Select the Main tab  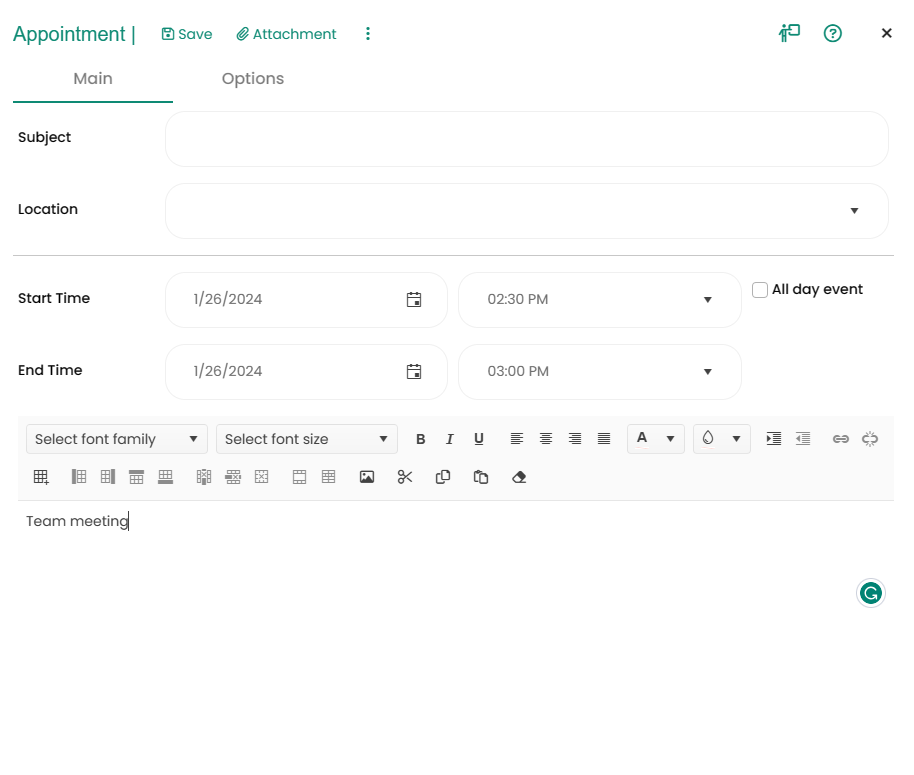[x=93, y=79]
